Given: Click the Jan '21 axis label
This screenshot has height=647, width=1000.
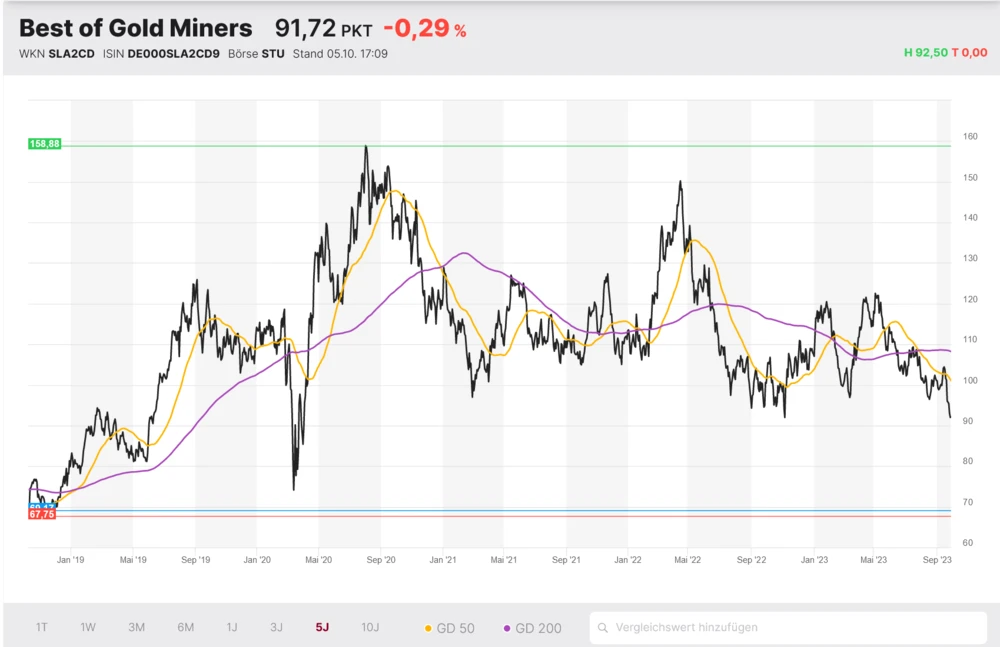Looking at the screenshot, I should 443,560.
